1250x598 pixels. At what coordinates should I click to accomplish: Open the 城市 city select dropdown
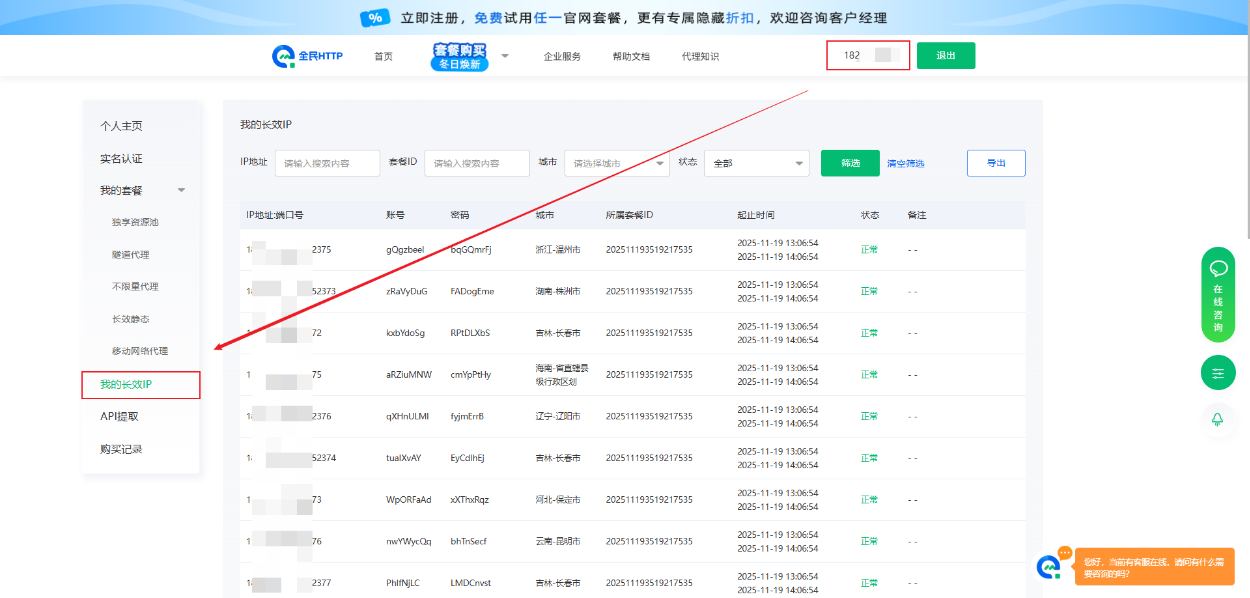(616, 163)
